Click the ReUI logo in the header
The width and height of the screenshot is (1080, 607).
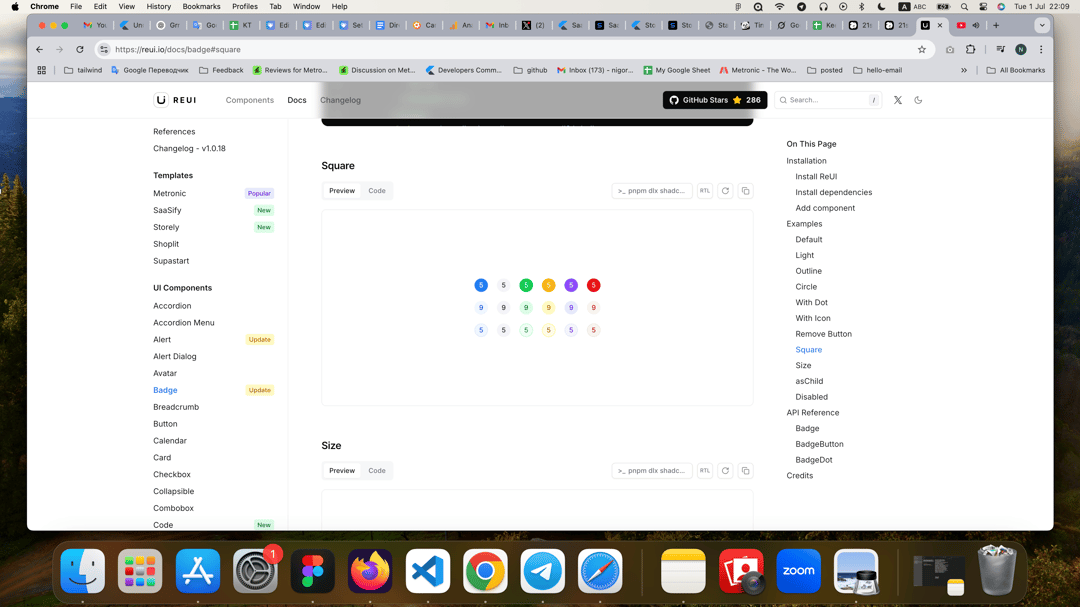[175, 100]
